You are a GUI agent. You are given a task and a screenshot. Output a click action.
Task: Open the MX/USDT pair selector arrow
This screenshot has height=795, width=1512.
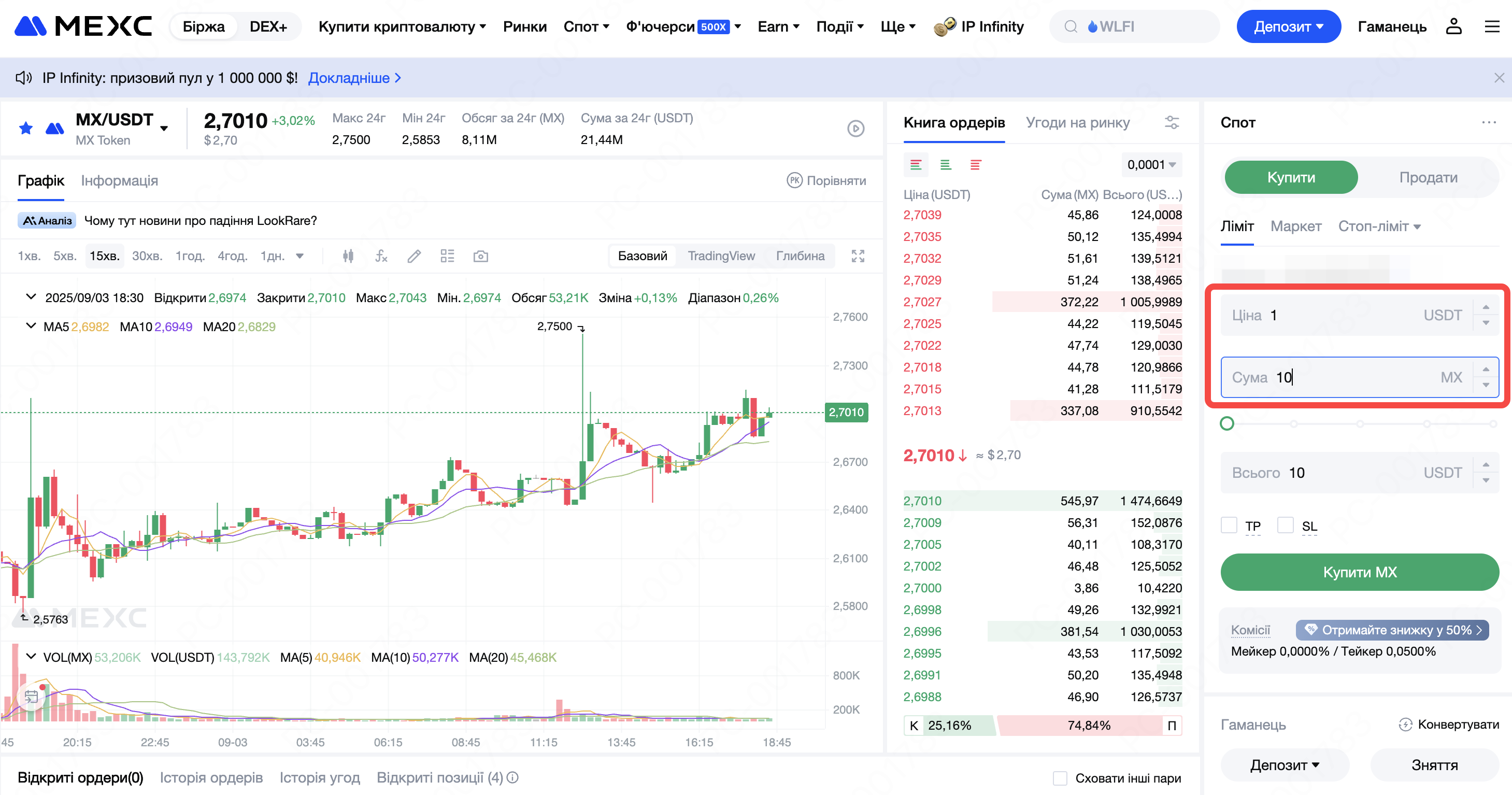[x=164, y=128]
